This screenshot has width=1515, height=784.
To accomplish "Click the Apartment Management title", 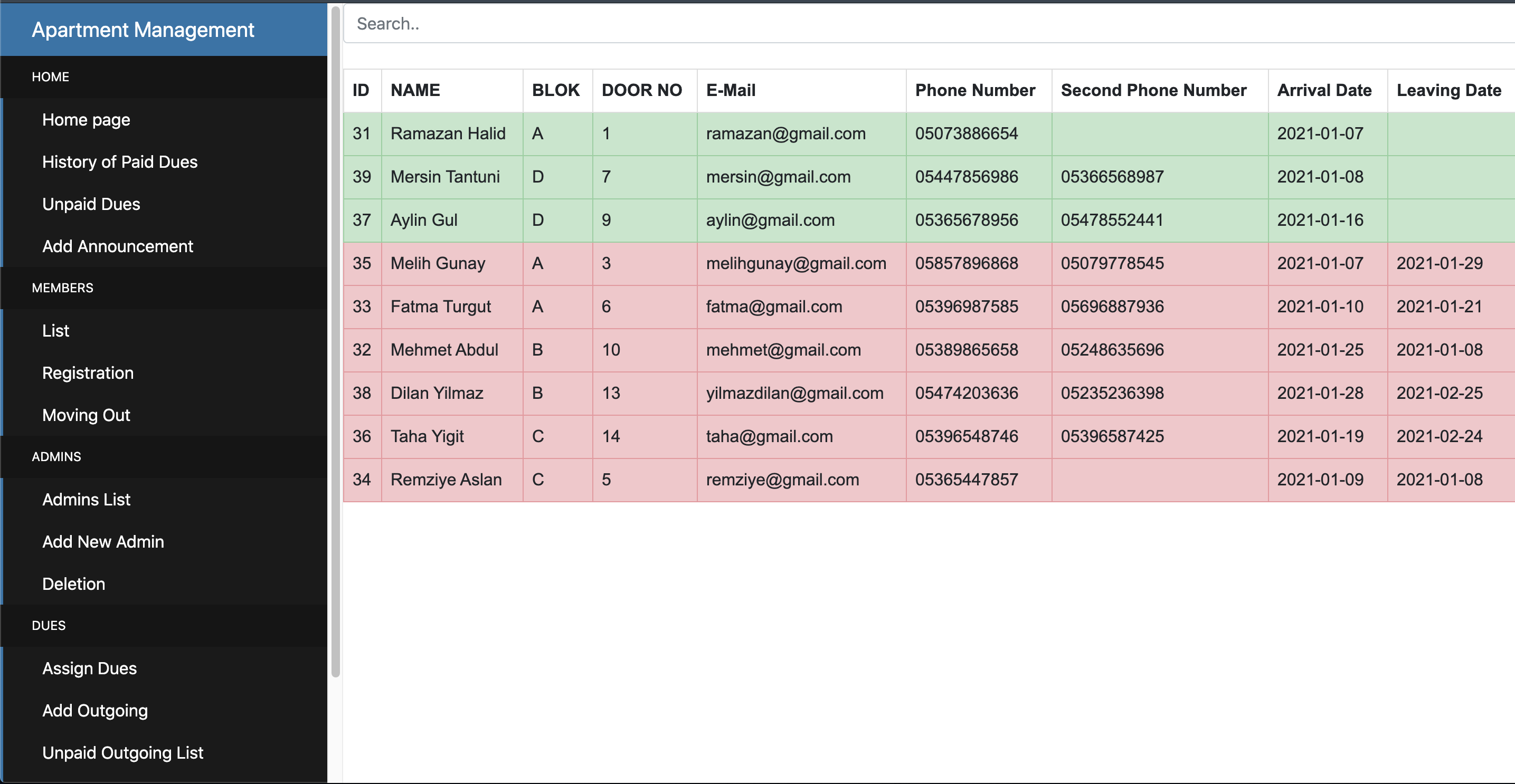I will [143, 30].
